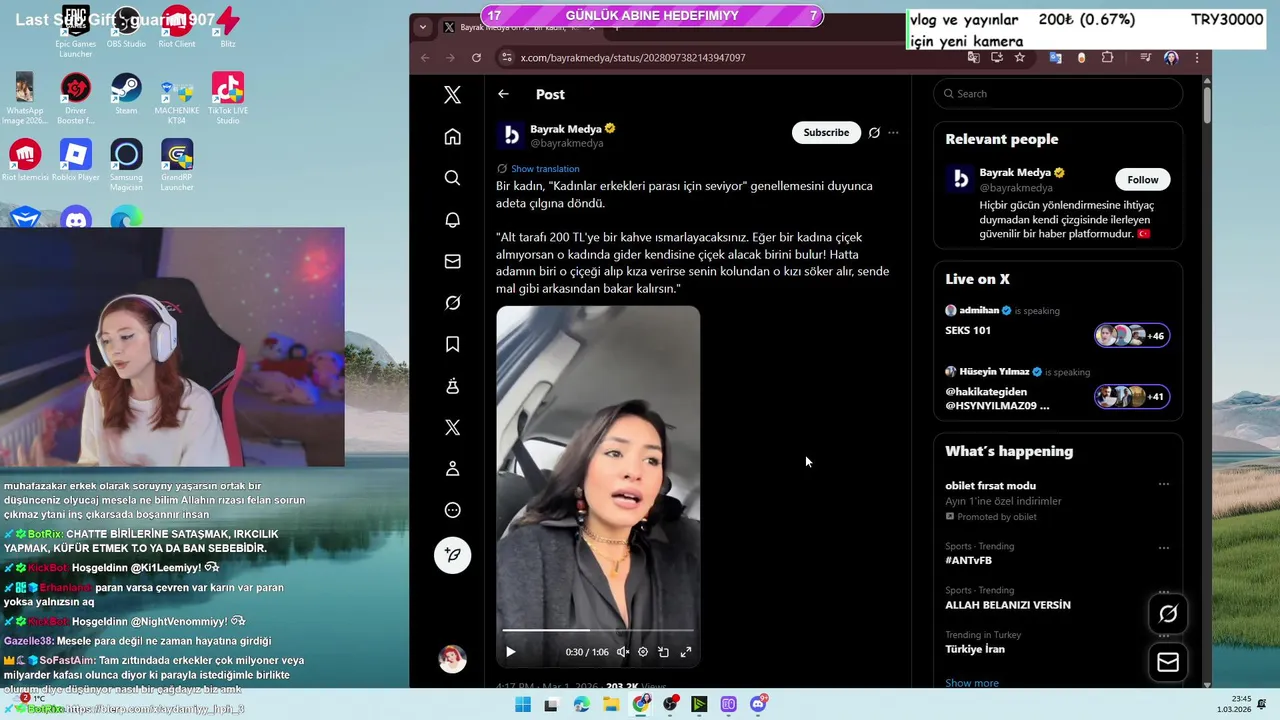Image resolution: width=1280 pixels, height=720 pixels.
Task: Open Chrome tab search dropdown
Action: click(x=423, y=27)
